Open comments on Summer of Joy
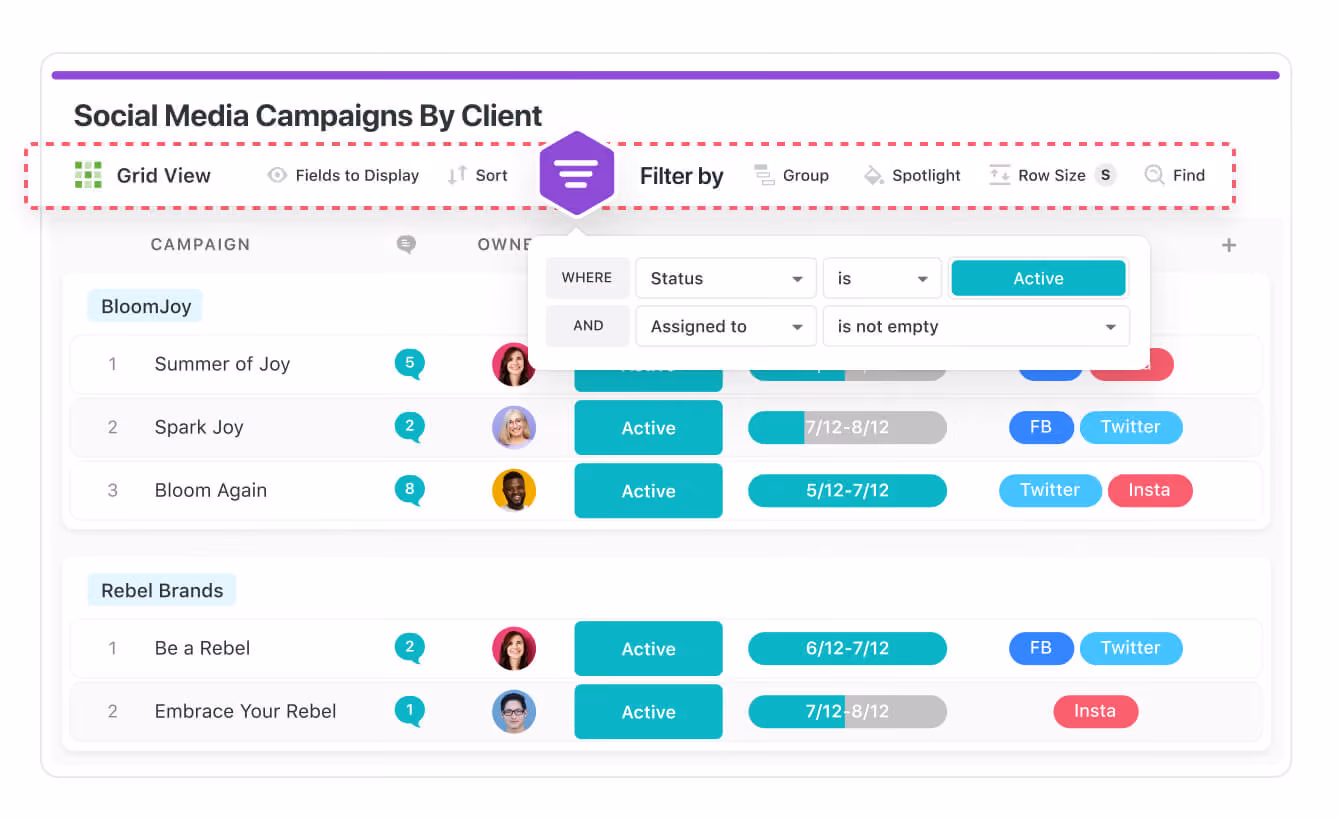1340x820 pixels. (409, 364)
